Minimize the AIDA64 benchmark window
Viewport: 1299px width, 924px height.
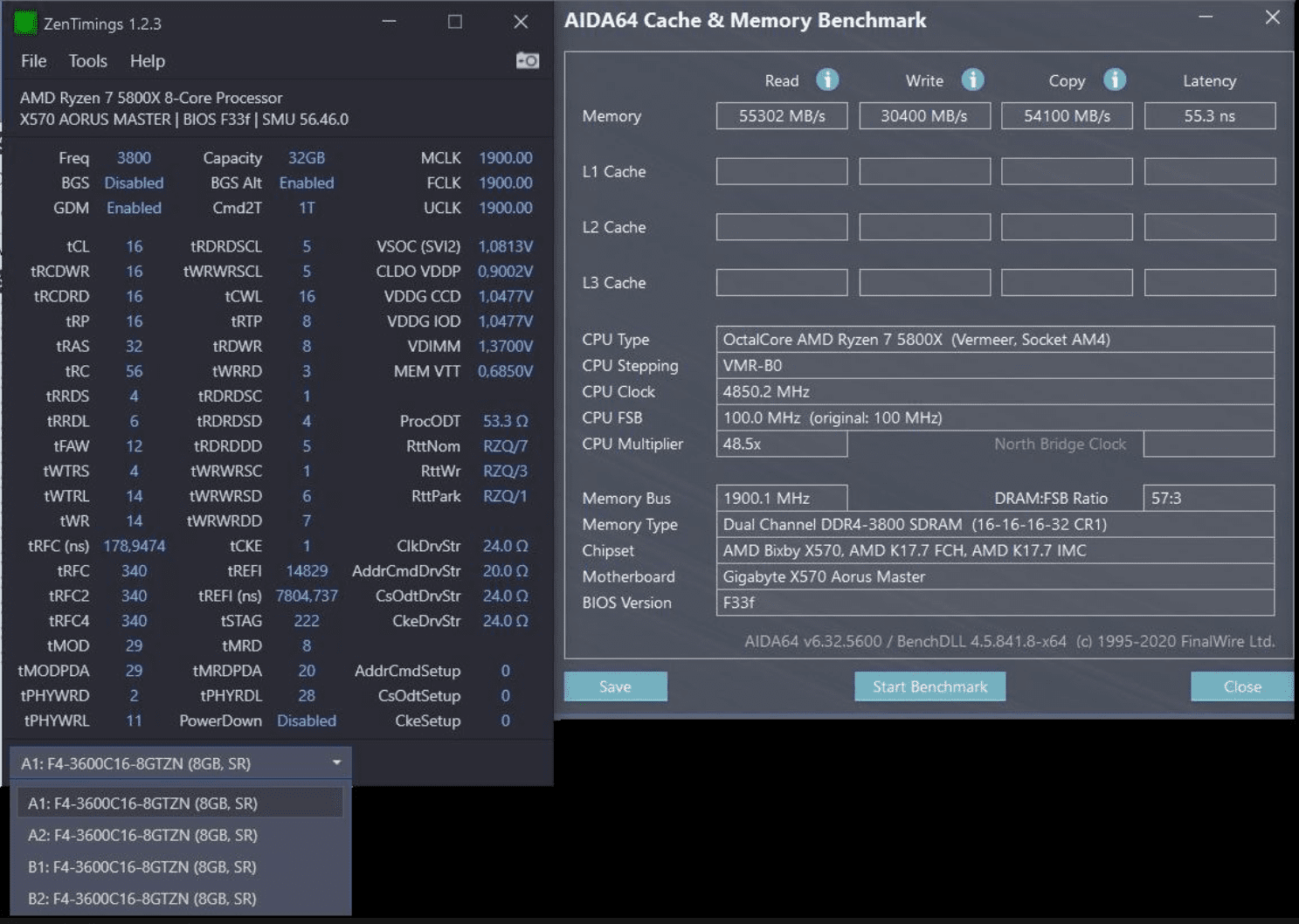click(1206, 17)
